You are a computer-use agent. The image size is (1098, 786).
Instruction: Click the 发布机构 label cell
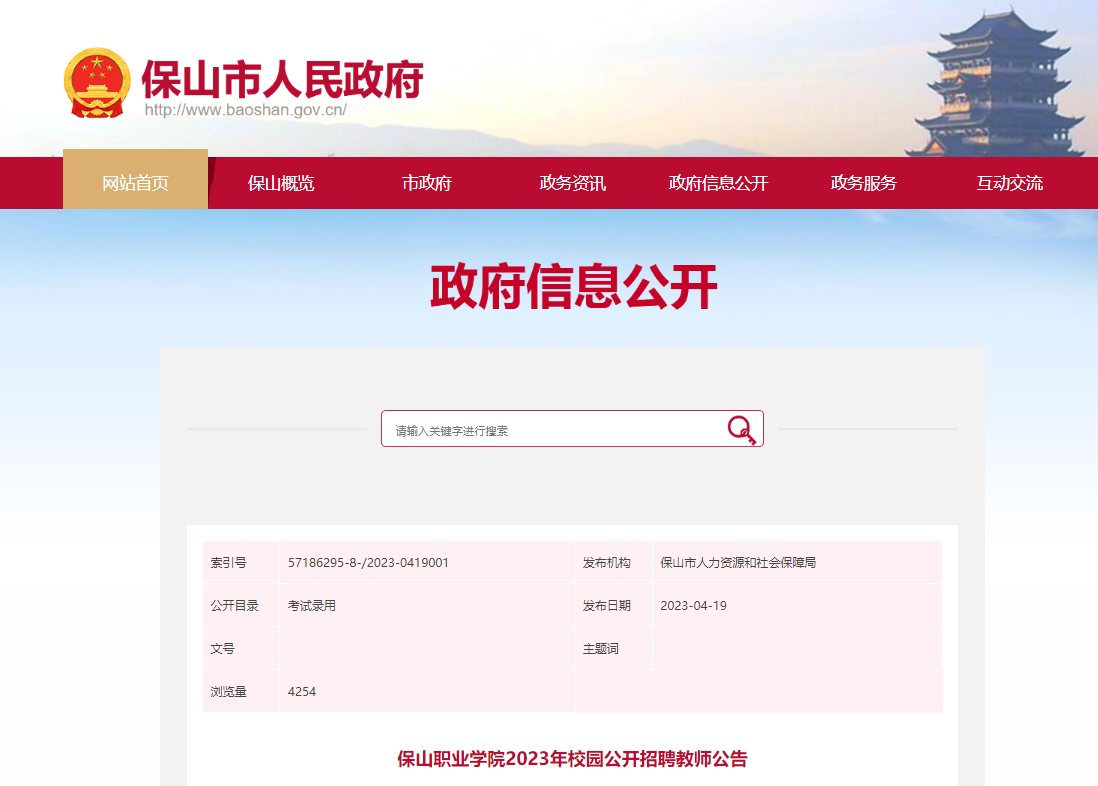point(613,563)
